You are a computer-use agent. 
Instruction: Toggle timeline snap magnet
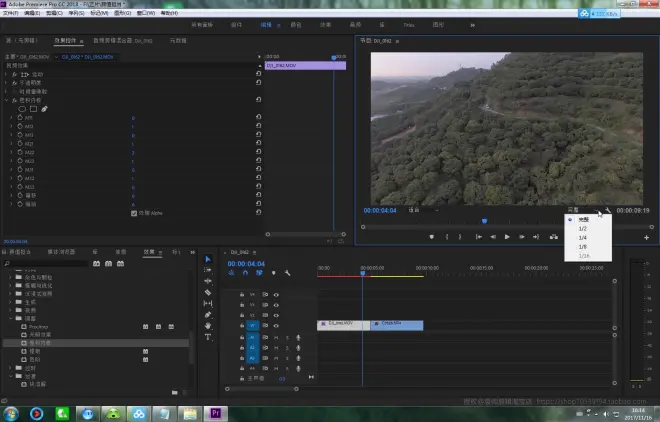click(245, 273)
